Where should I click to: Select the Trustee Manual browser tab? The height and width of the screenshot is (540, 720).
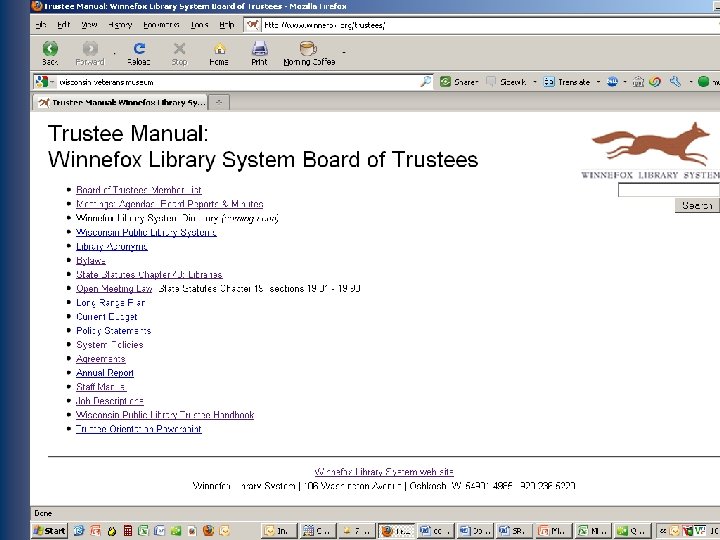[x=120, y=102]
